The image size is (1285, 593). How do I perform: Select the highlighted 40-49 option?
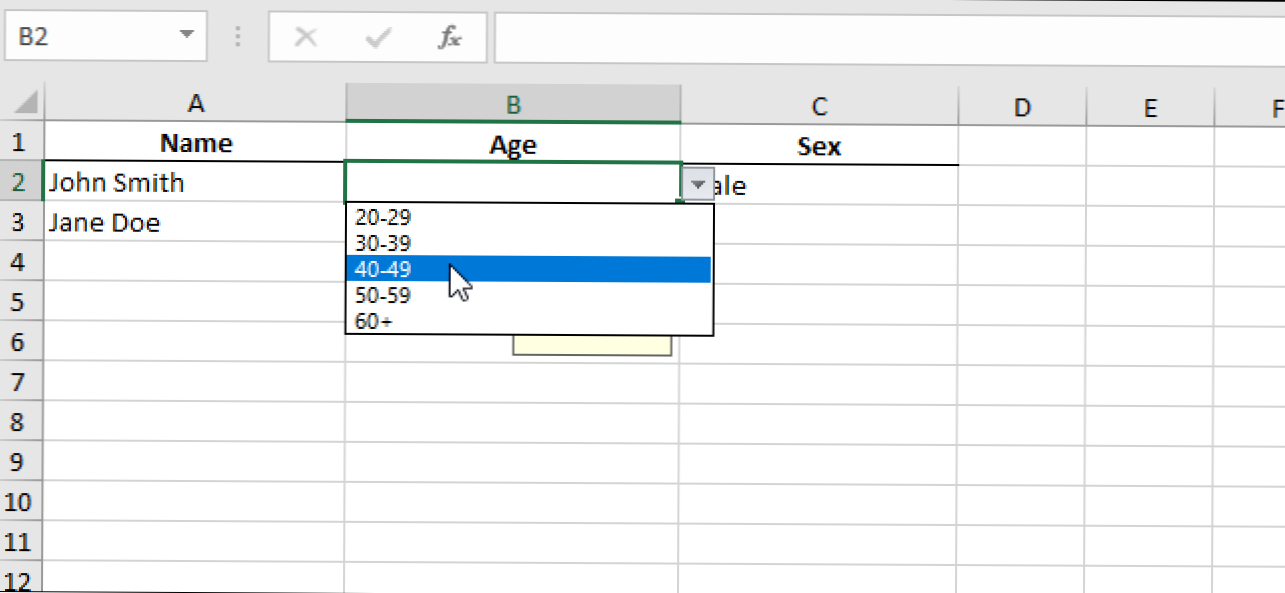(383, 270)
